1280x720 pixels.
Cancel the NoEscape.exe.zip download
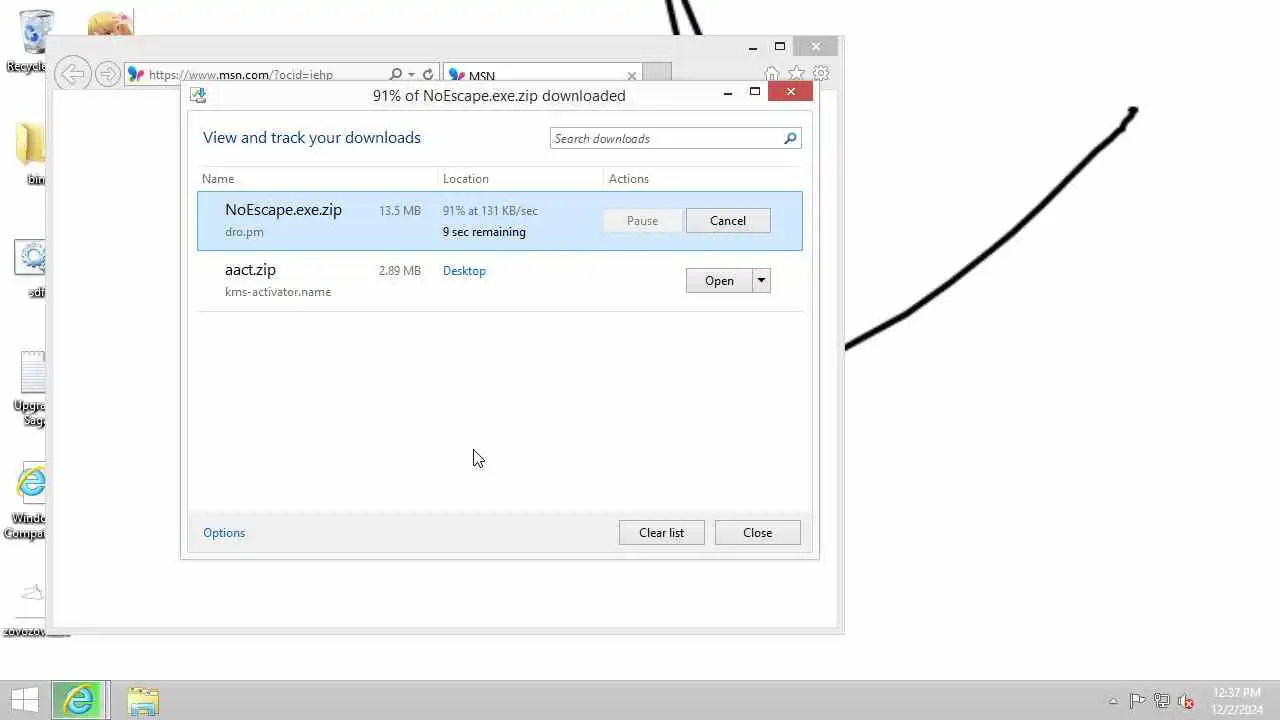(x=728, y=221)
